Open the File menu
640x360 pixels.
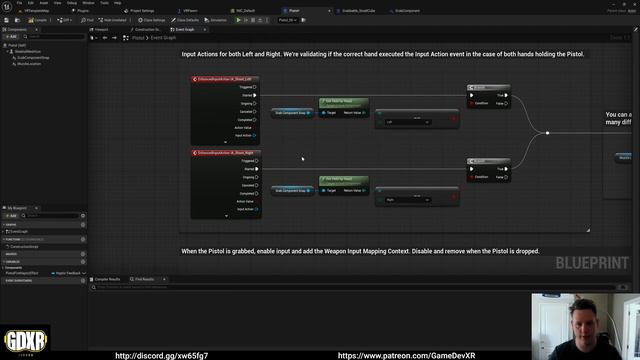coord(19,3)
